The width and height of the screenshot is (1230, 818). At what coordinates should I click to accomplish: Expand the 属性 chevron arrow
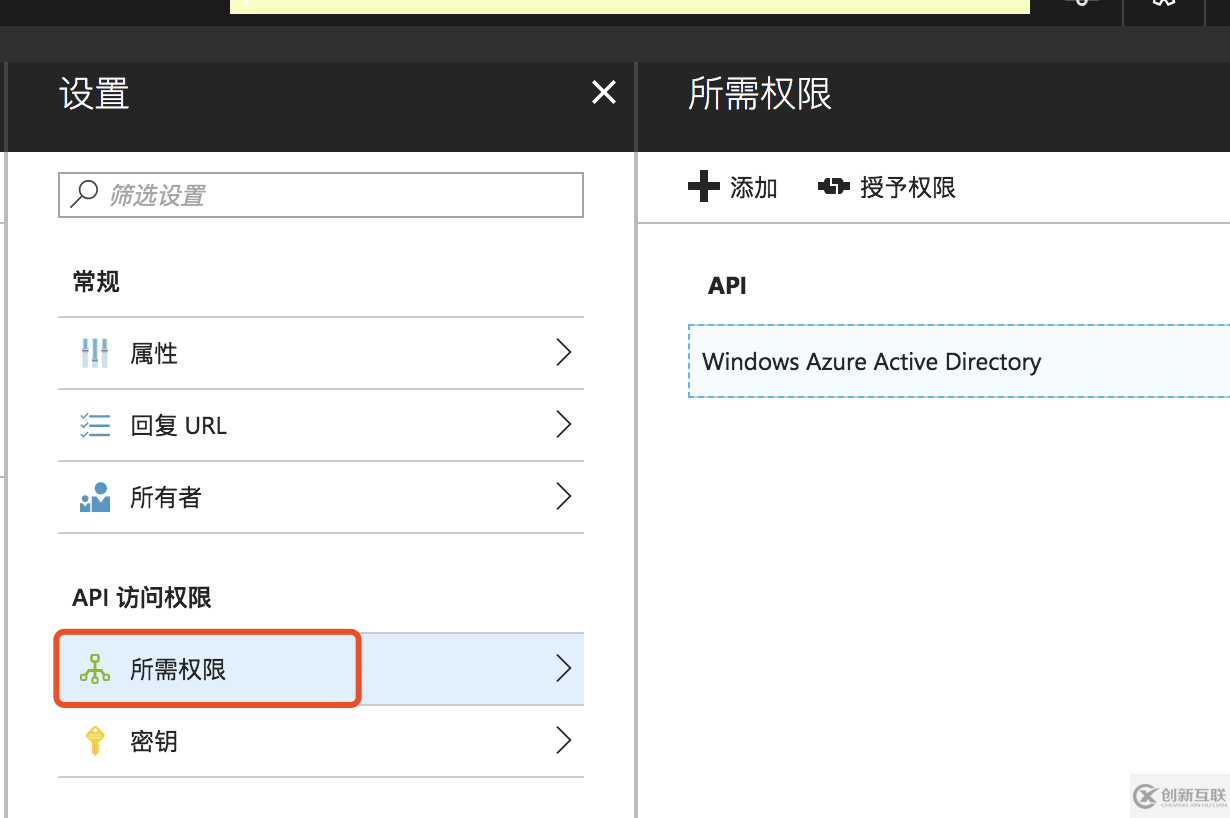click(563, 353)
